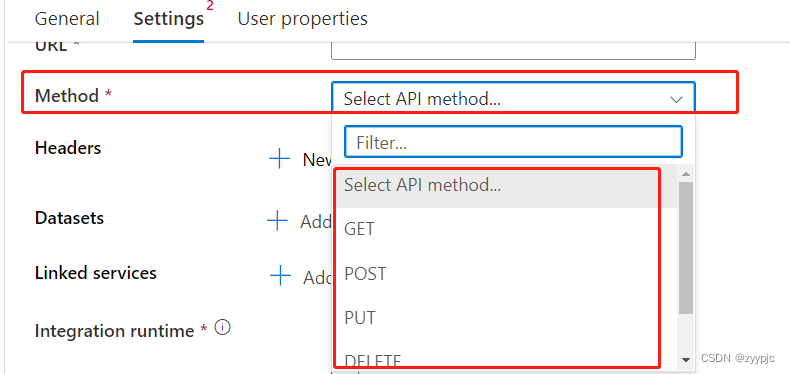Expand the Method dropdown chevron
This screenshot has width=790, height=374.
click(676, 99)
